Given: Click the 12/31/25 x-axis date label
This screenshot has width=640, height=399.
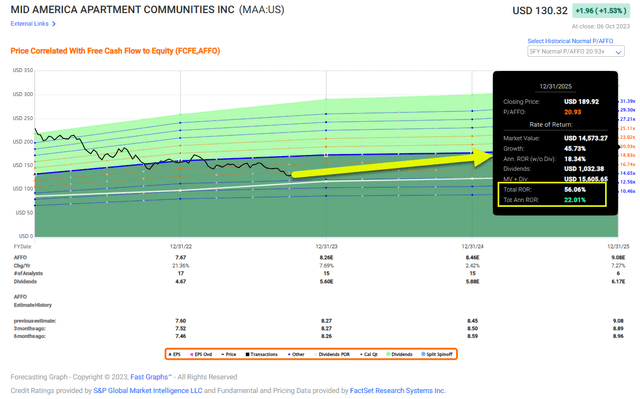Looking at the screenshot, I should [618, 246].
